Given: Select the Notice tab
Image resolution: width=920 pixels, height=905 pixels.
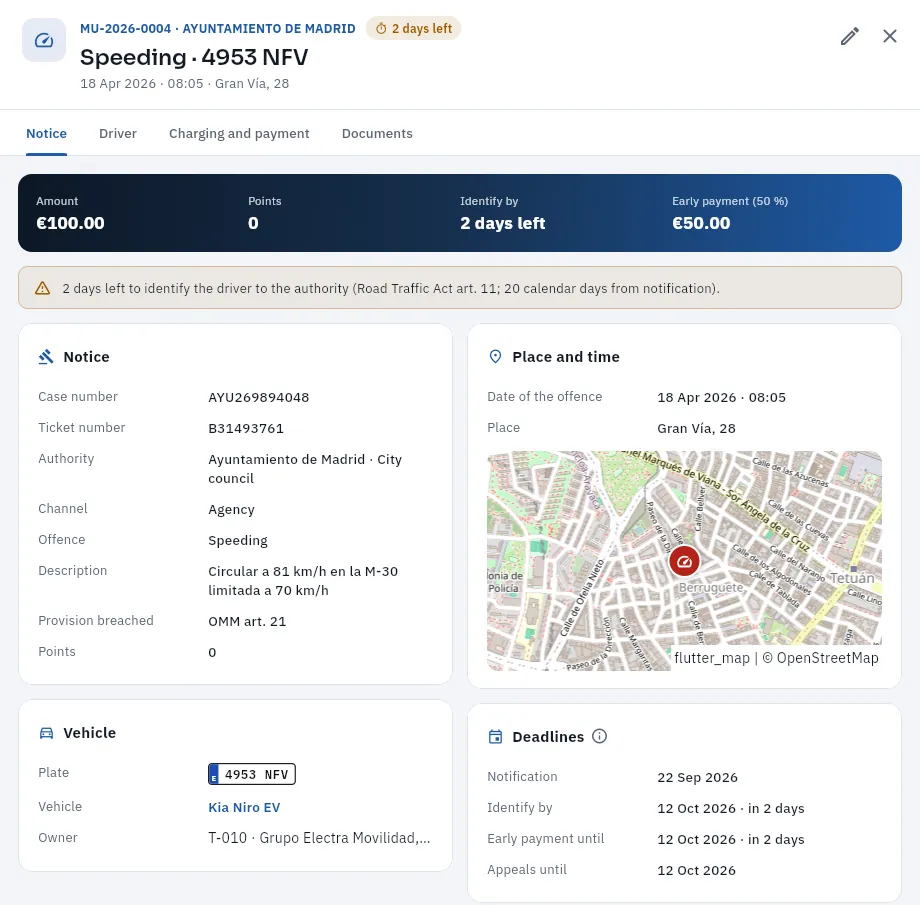Looking at the screenshot, I should pos(46,134).
